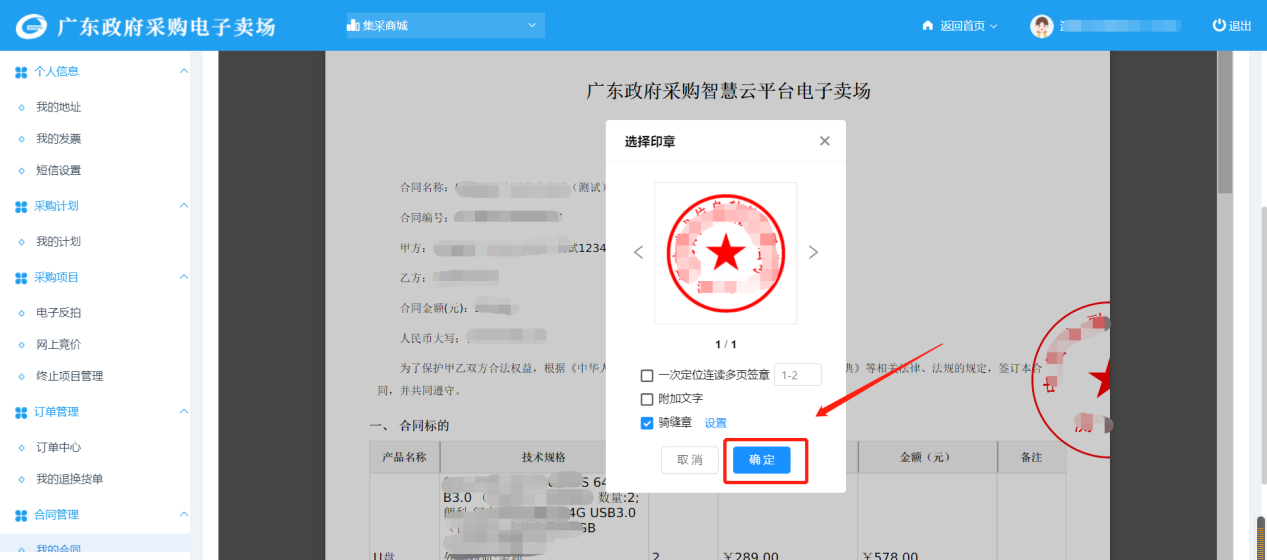Click the 退出 logout link
The width and height of the screenshot is (1267, 560).
tap(1233, 26)
